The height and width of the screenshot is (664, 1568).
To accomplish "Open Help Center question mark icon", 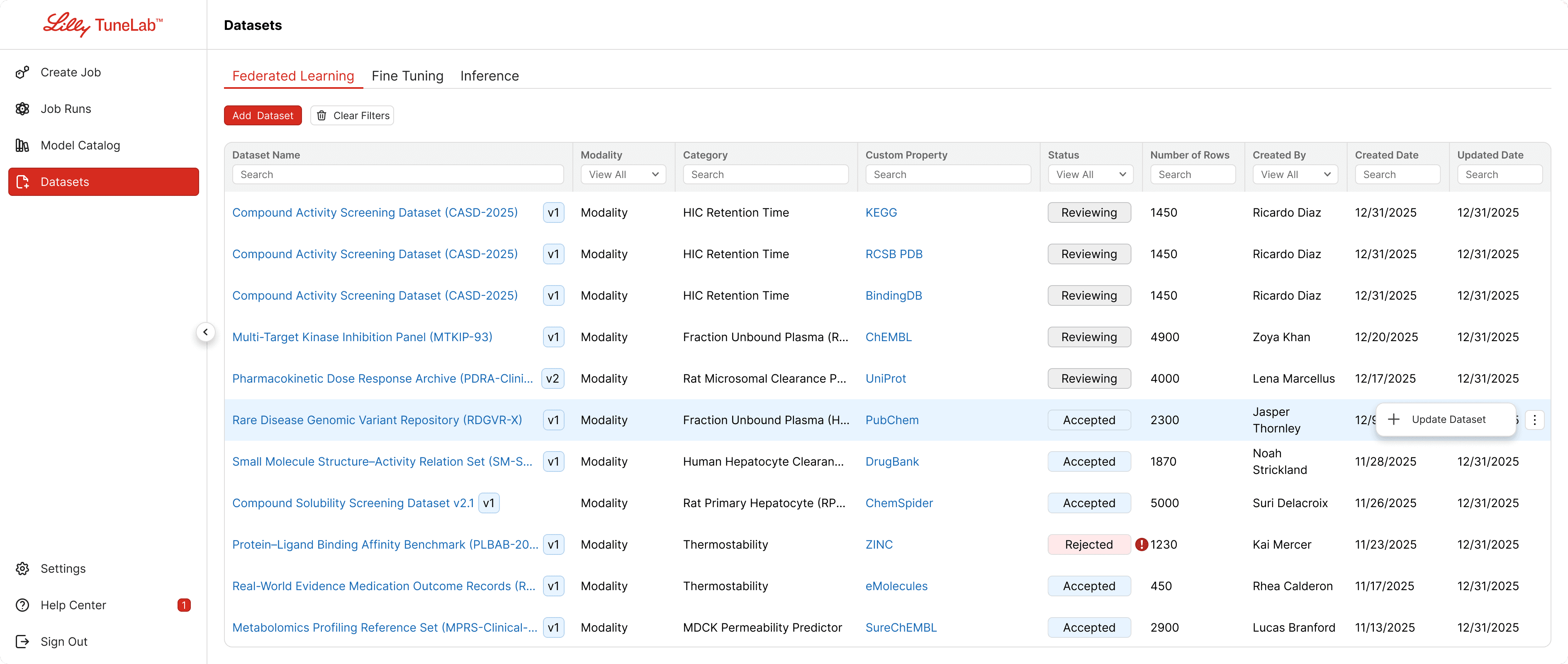I will click(22, 605).
